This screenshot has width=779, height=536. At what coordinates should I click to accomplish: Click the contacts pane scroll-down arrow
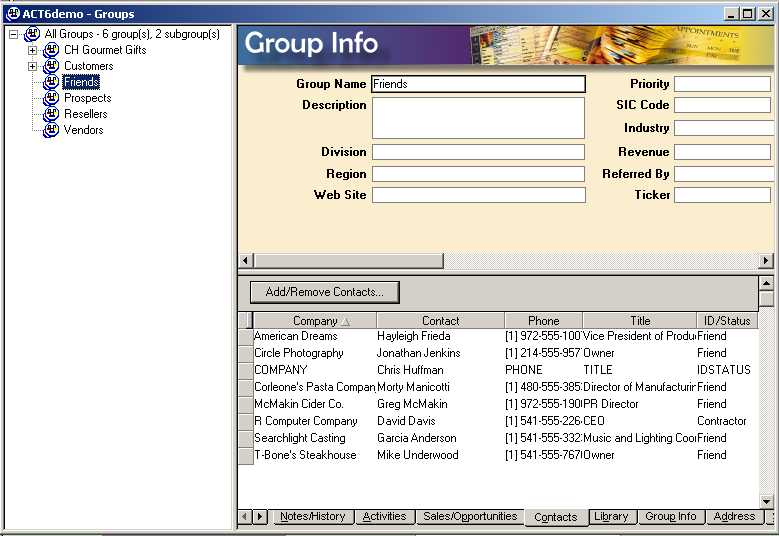point(766,501)
